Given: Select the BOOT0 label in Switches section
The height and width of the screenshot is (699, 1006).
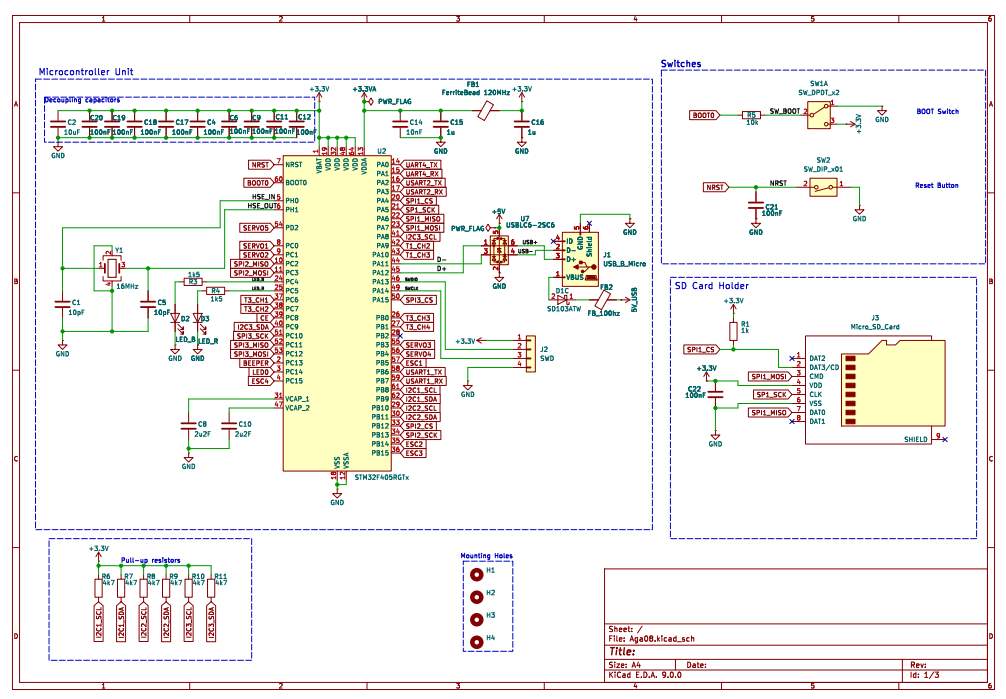Looking at the screenshot, I should pos(706,116).
